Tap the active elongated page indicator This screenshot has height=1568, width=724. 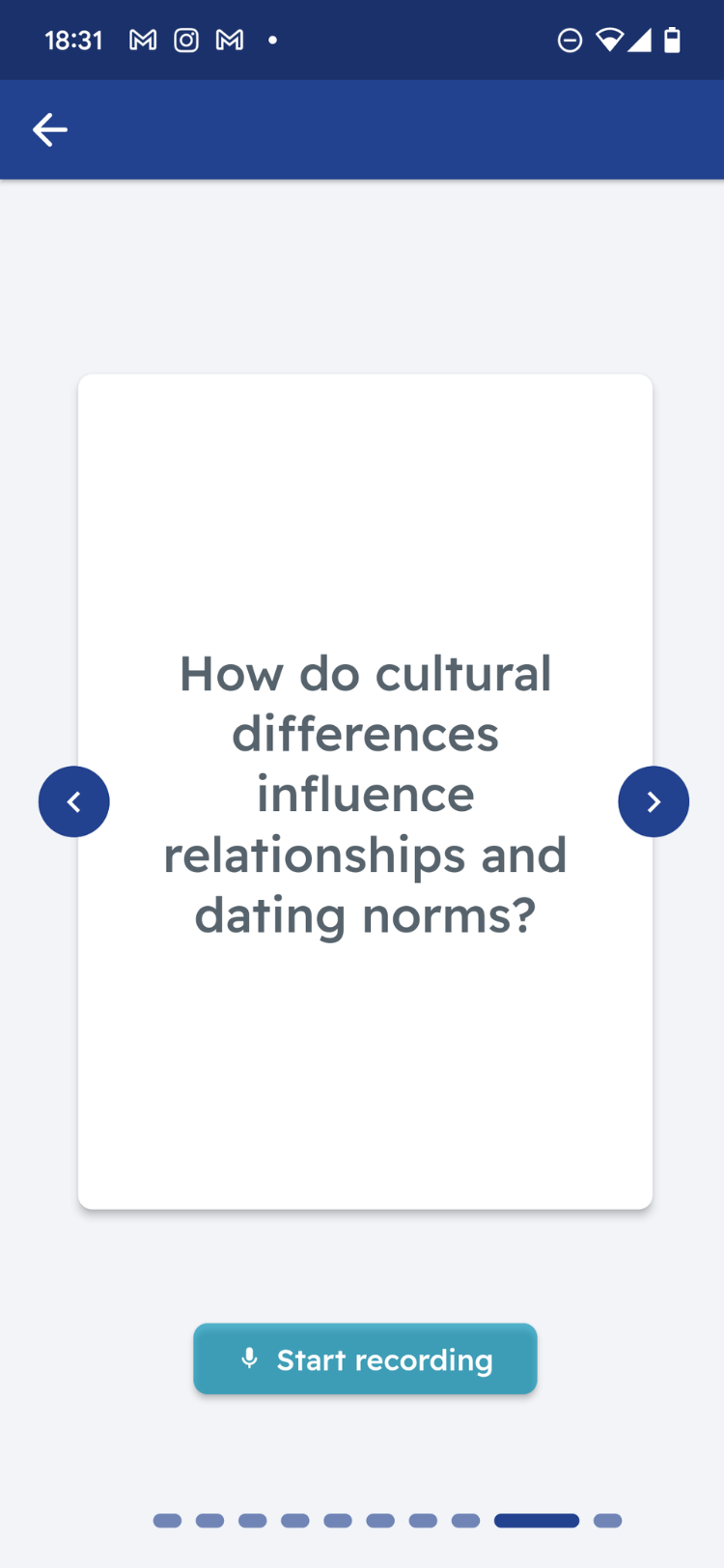pos(537,1521)
